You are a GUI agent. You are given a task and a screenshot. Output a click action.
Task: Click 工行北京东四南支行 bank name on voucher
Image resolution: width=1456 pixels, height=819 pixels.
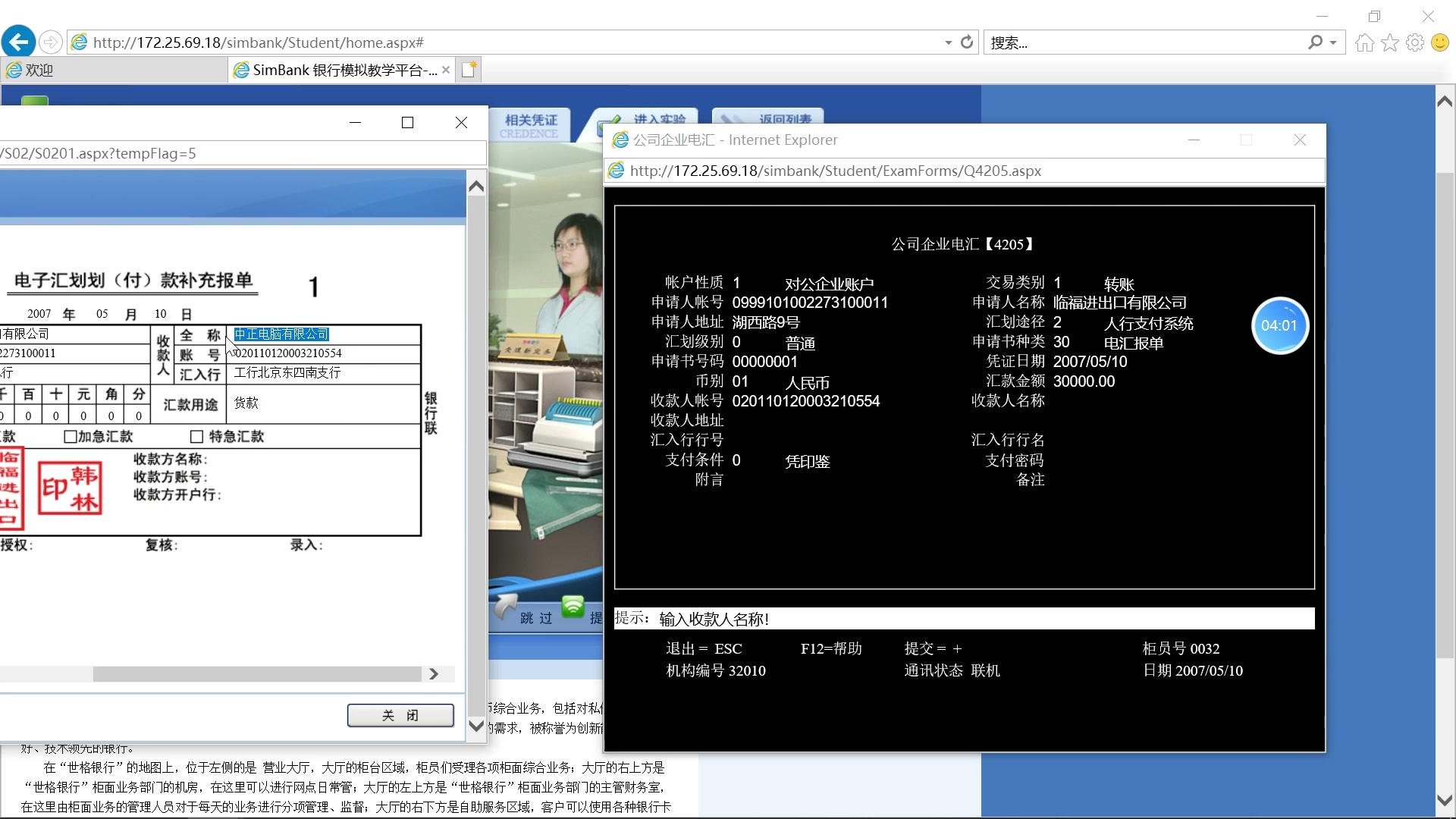[287, 373]
